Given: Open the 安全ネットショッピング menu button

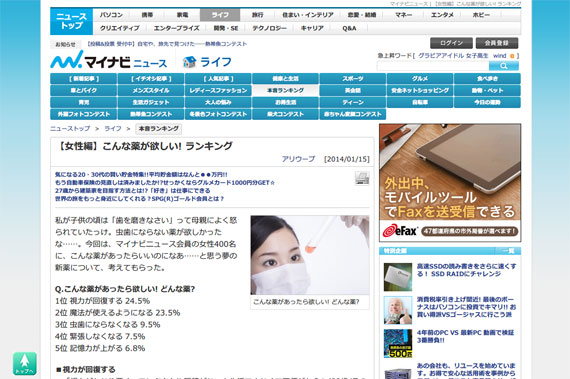Looking at the screenshot, I should [x=420, y=90].
